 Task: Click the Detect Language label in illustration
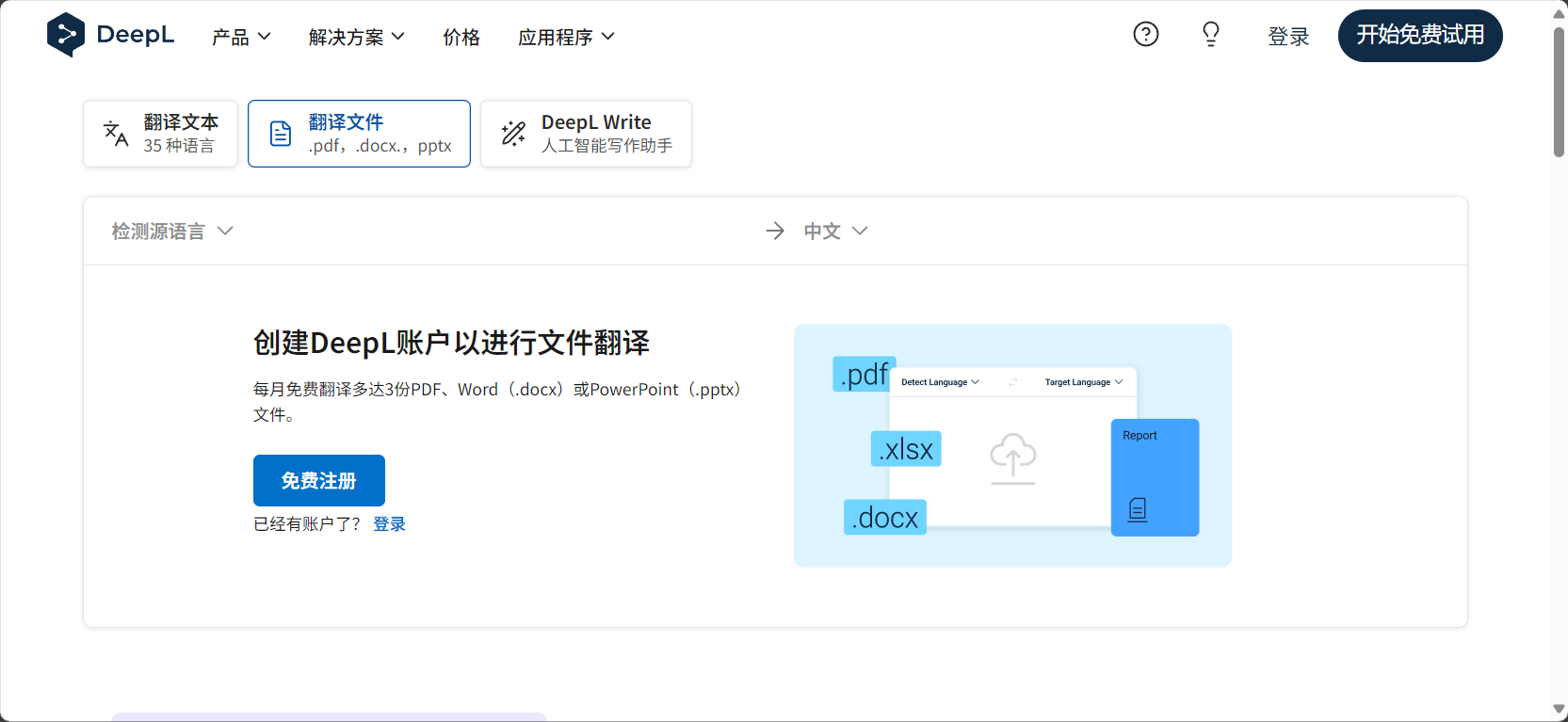(934, 382)
